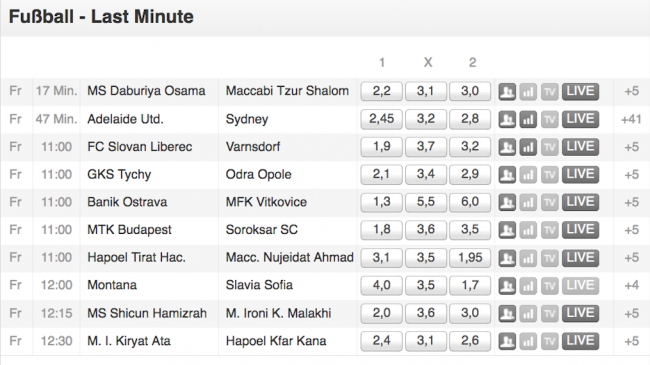Click TV icon in MTK Budapest row
650x365 pixels.
coord(549,230)
